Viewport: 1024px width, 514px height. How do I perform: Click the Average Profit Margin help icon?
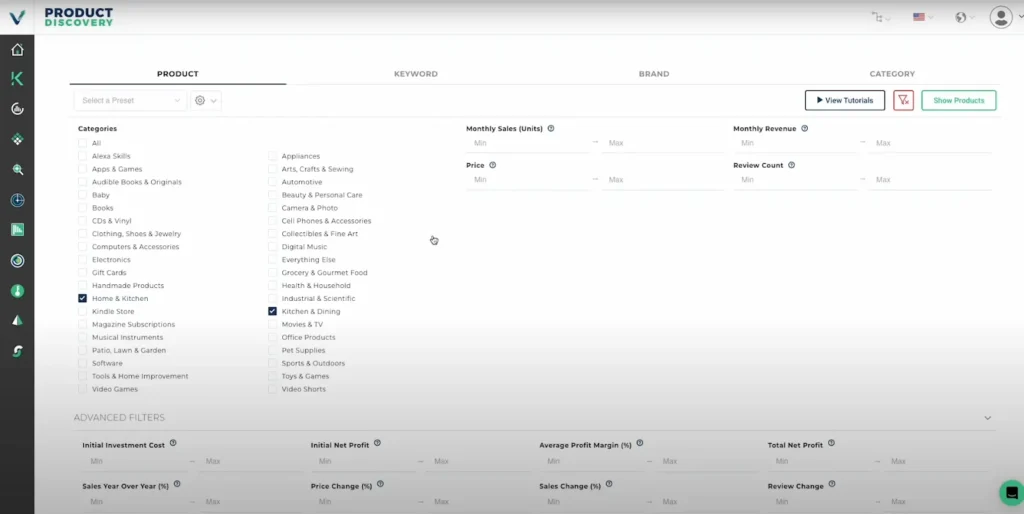tap(640, 443)
